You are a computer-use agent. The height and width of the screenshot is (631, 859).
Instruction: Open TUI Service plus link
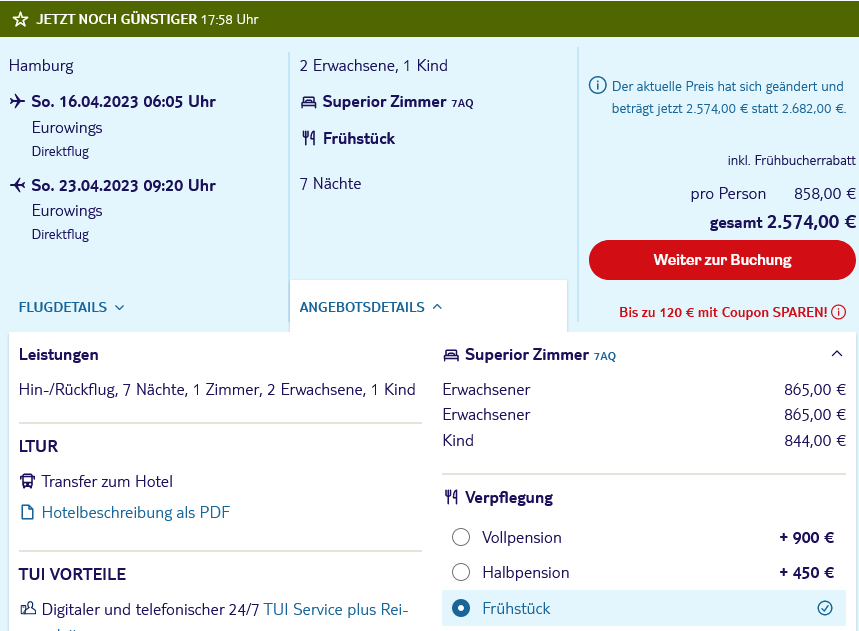(x=336, y=609)
